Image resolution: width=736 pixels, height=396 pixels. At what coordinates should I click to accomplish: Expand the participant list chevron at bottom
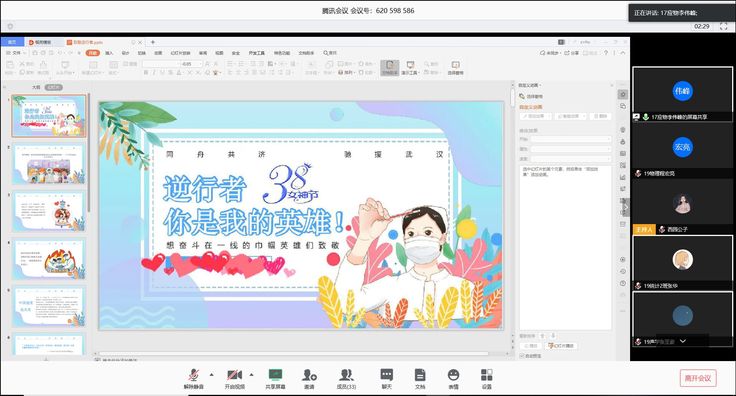click(682, 341)
